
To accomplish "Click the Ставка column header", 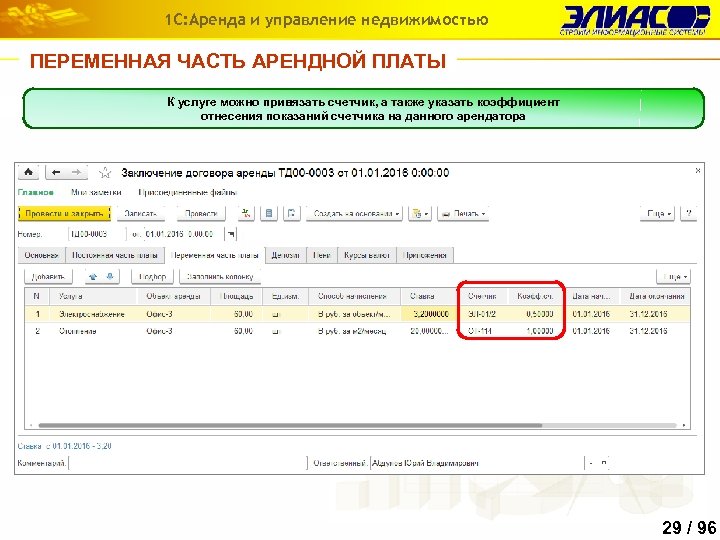I will tap(429, 296).
